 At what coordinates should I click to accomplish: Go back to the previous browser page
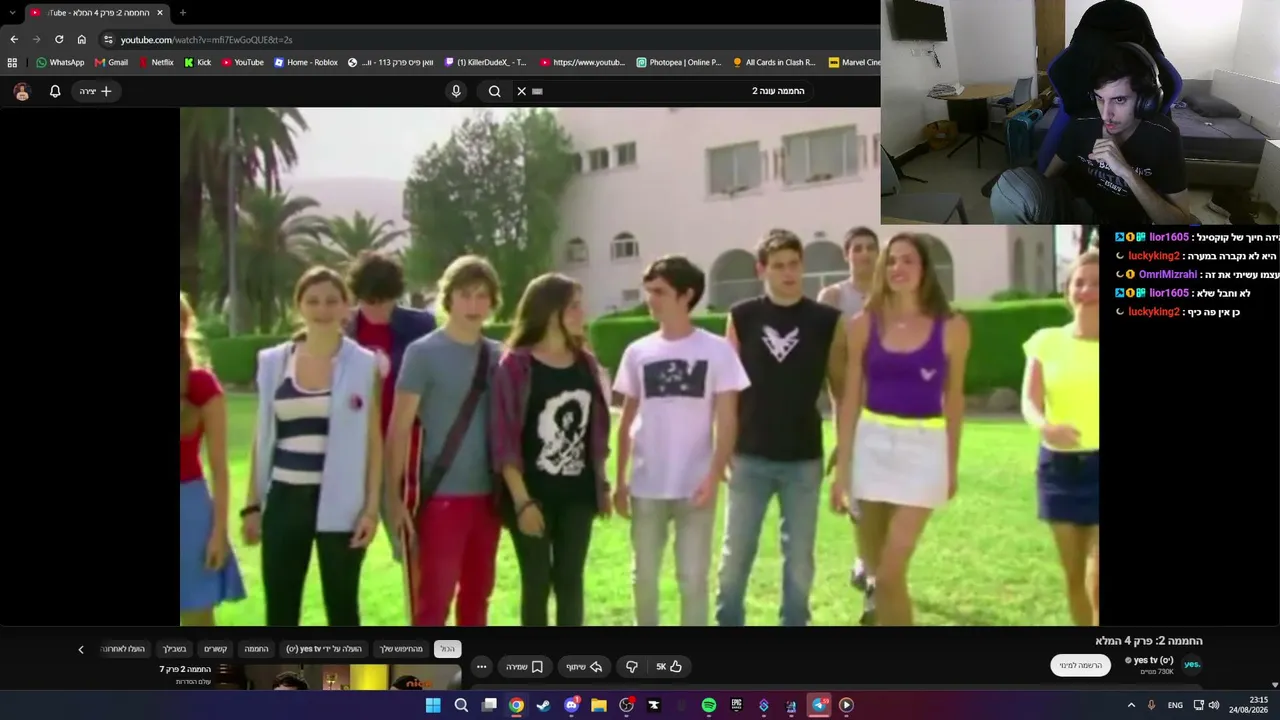coord(14,39)
